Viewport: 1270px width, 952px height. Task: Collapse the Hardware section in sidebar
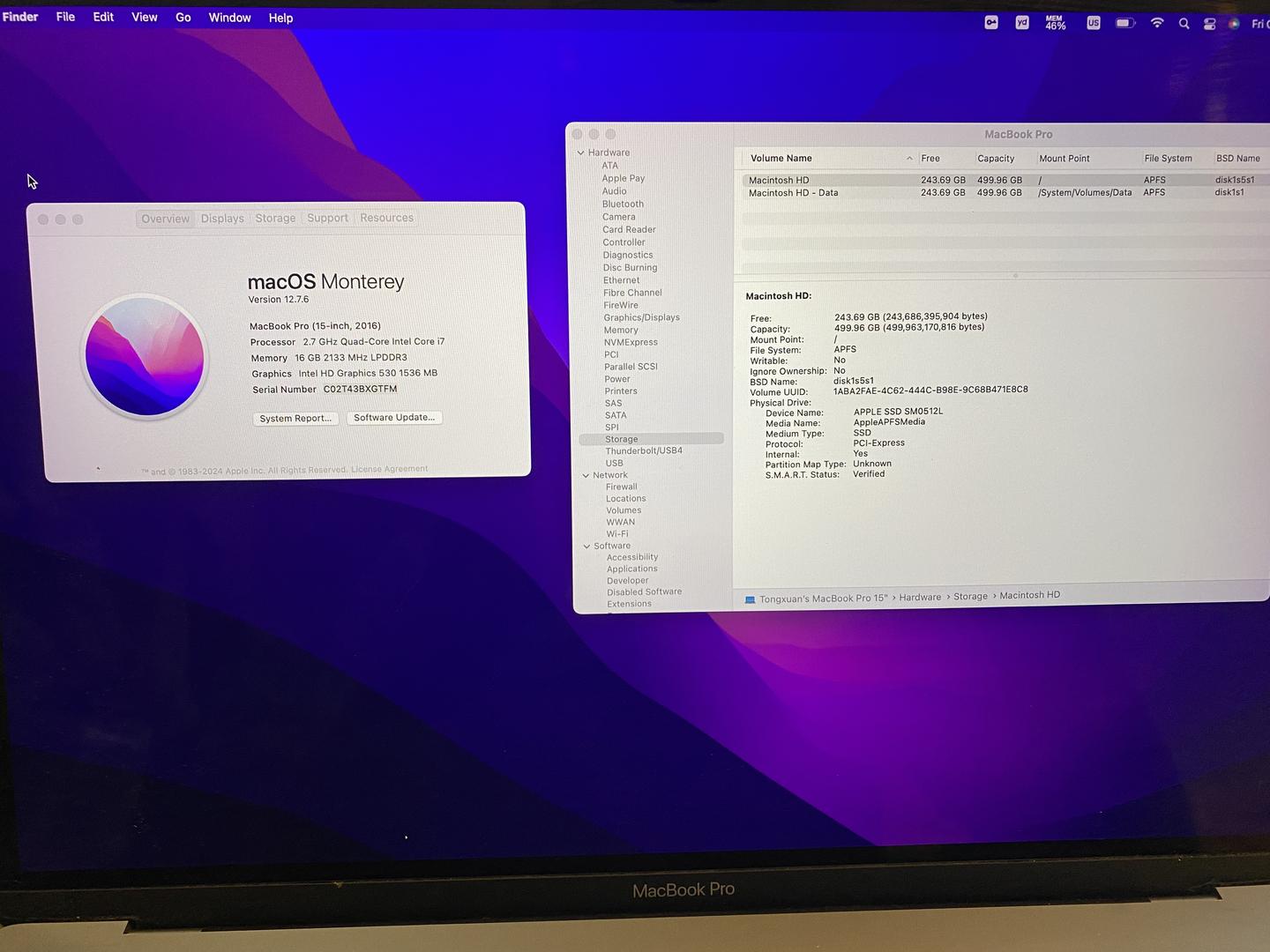tap(581, 152)
